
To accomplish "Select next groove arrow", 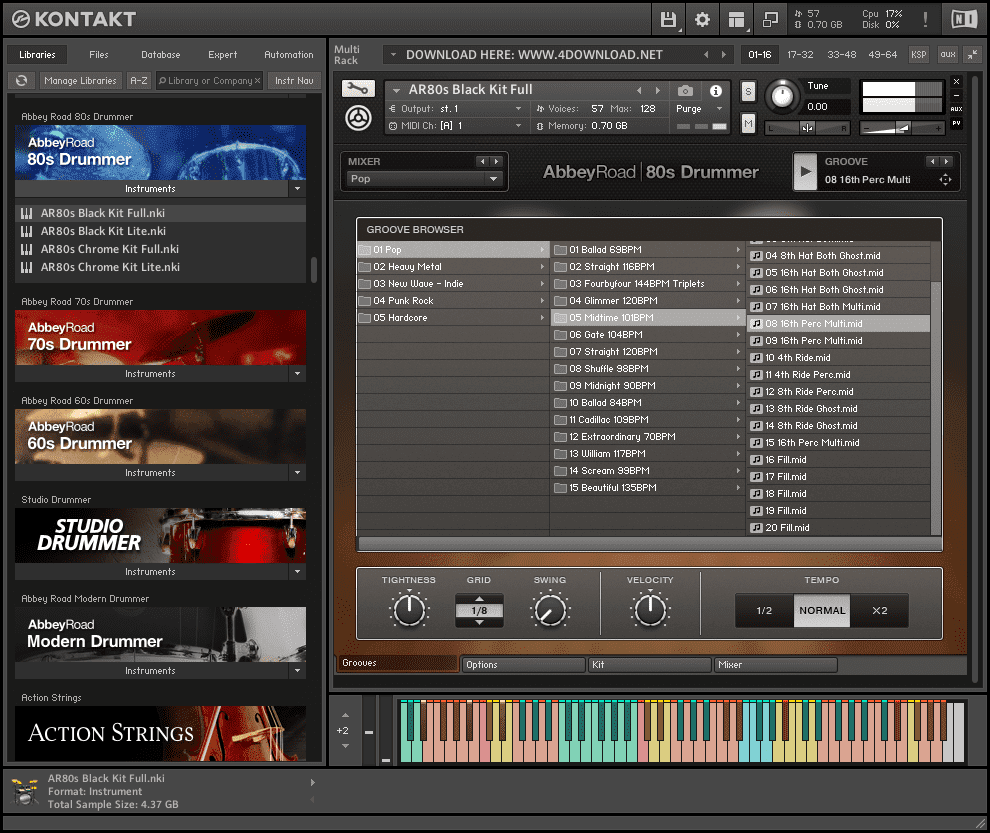I will click(946, 162).
